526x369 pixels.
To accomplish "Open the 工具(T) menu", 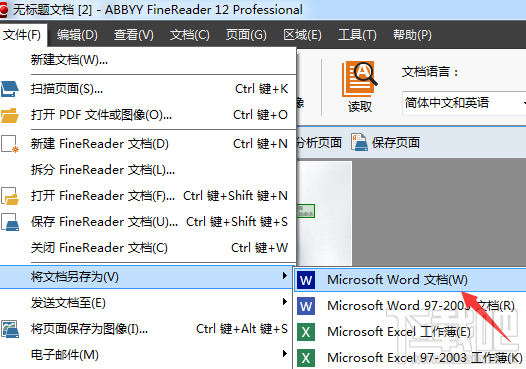I will pyautogui.click(x=357, y=35).
